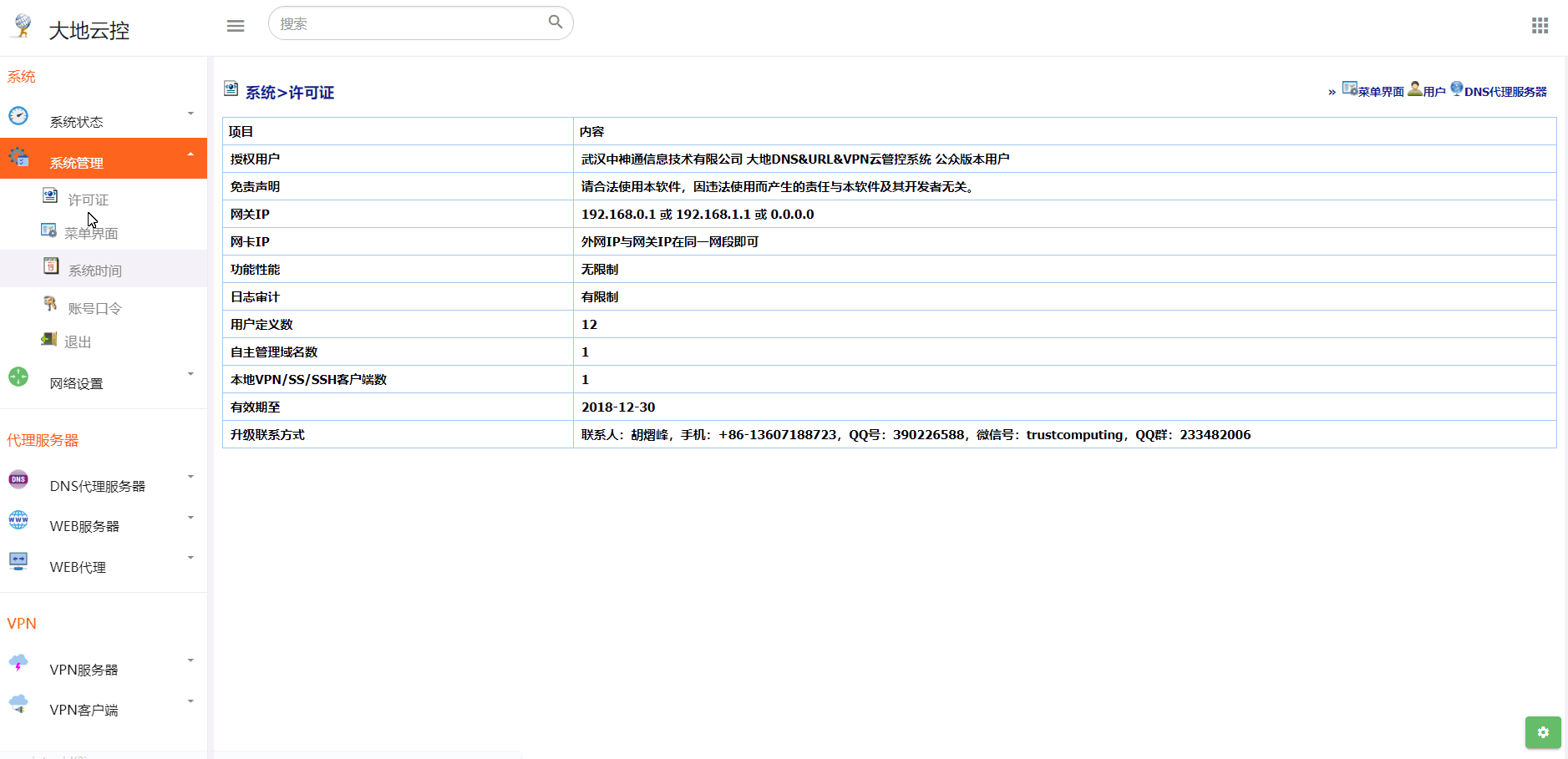
Task: Click the 系统>许可证 page heading
Action: tap(290, 93)
